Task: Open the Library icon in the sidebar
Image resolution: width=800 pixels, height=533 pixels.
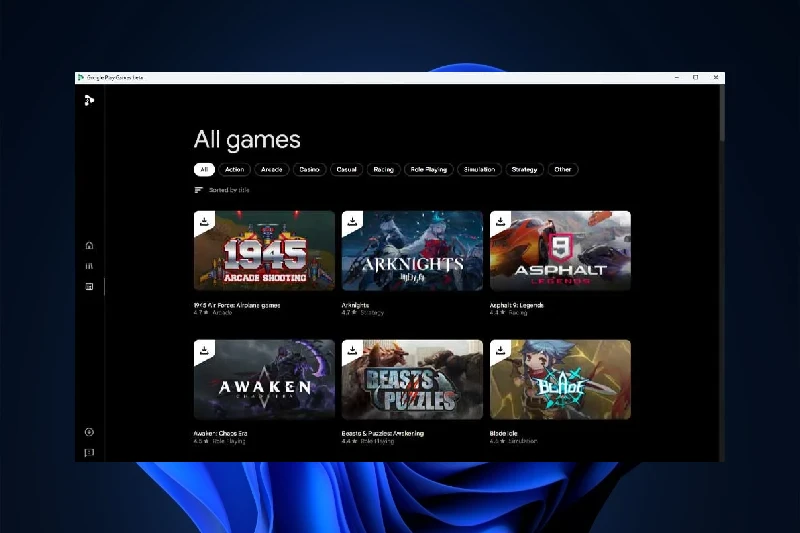Action: (89, 266)
